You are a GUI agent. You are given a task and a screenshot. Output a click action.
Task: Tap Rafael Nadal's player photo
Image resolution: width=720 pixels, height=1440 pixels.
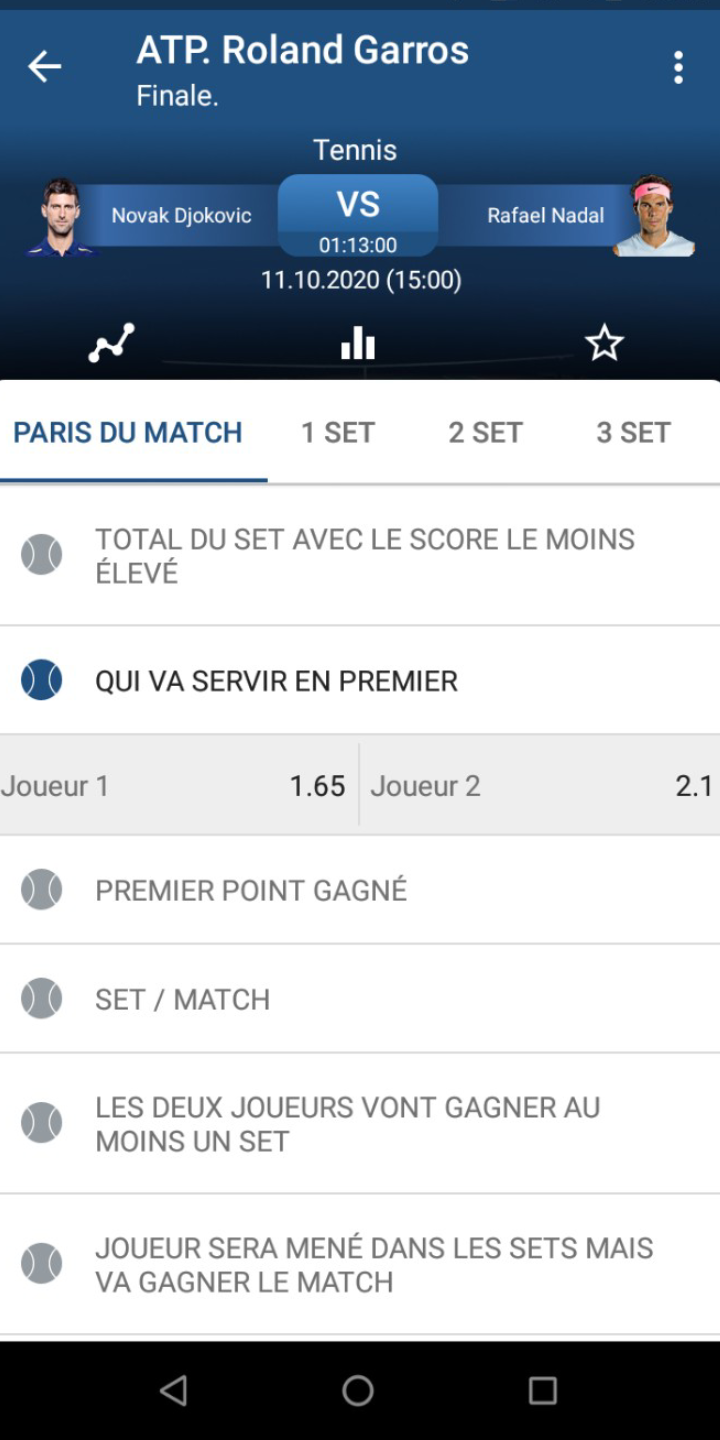click(654, 216)
